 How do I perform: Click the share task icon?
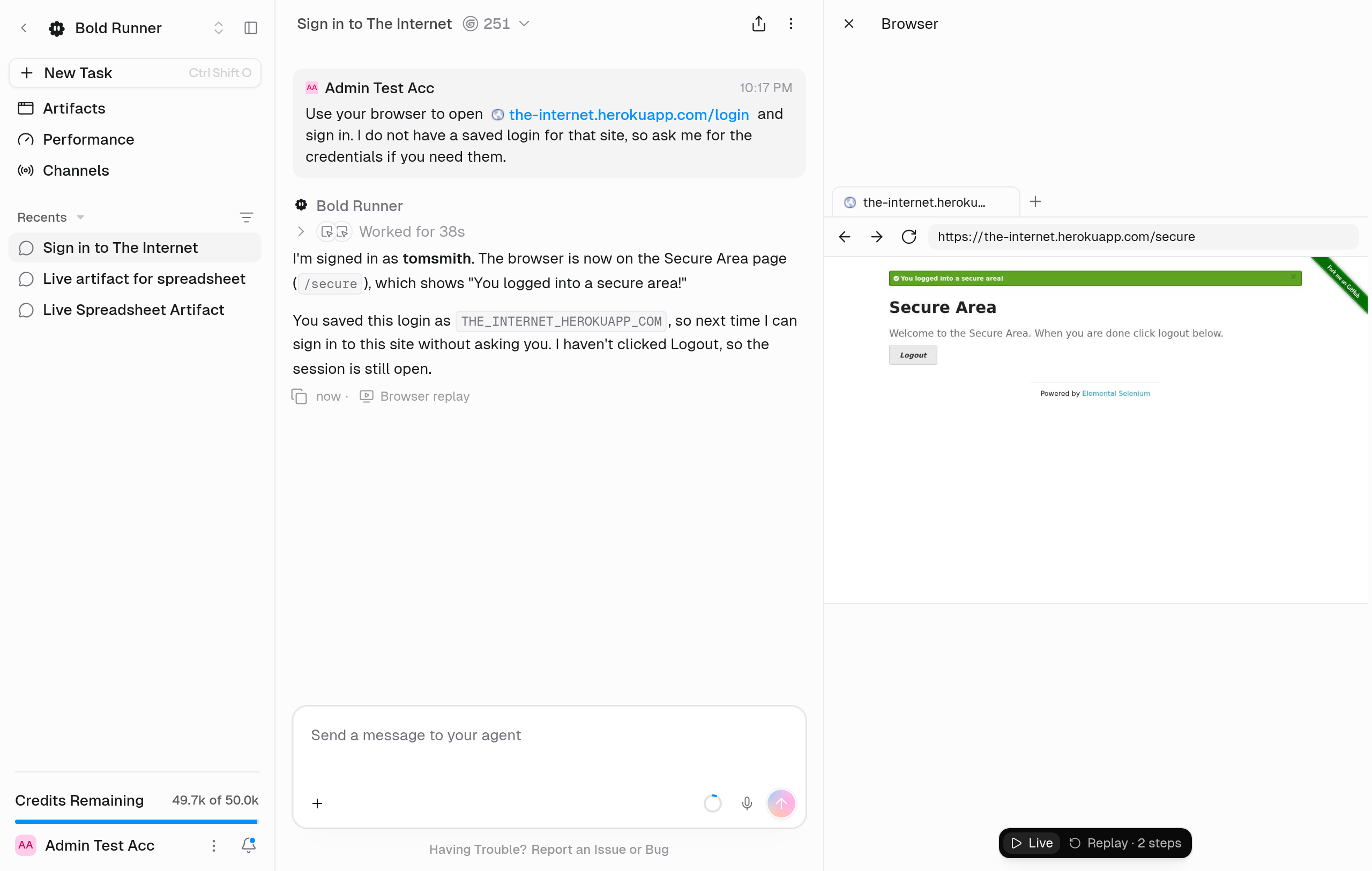(x=758, y=24)
